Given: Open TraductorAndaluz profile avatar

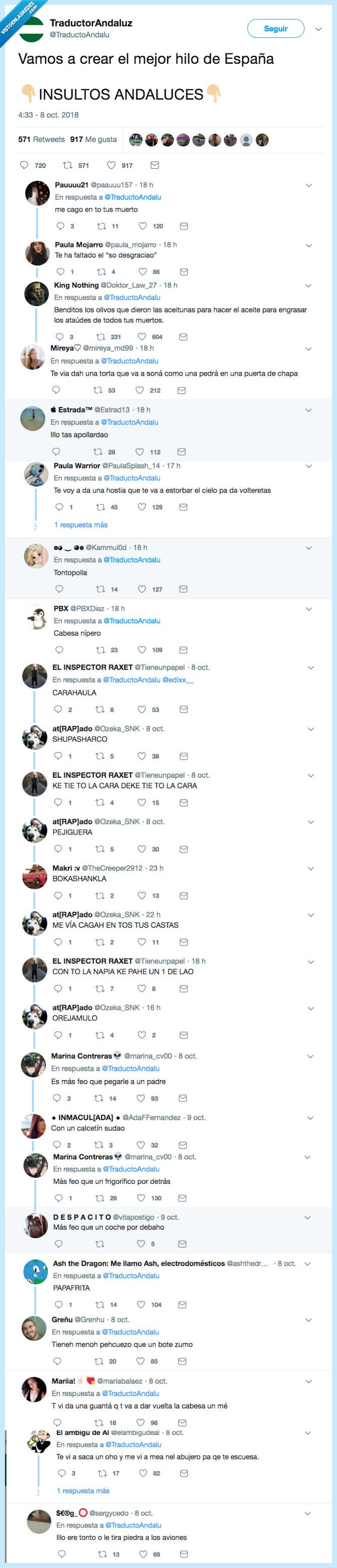Looking at the screenshot, I should pos(32,28).
